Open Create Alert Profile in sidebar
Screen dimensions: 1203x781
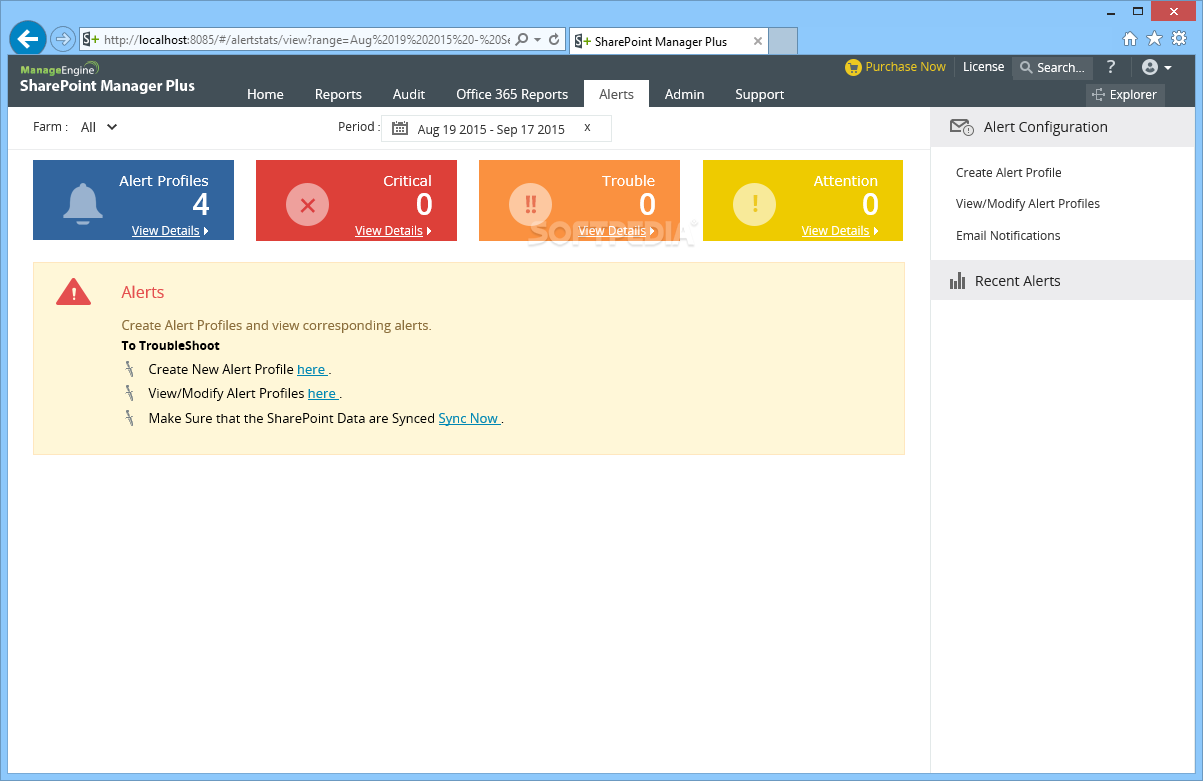point(1008,172)
